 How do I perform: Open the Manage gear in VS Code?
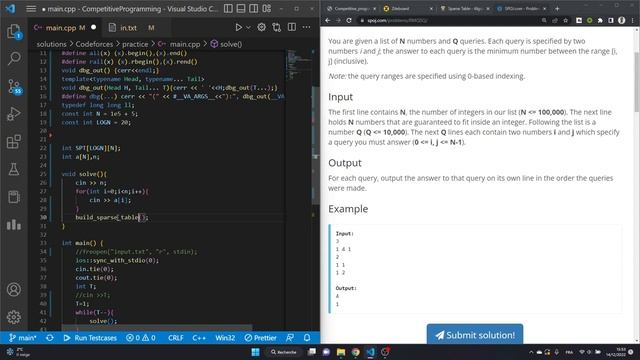tap(14, 317)
